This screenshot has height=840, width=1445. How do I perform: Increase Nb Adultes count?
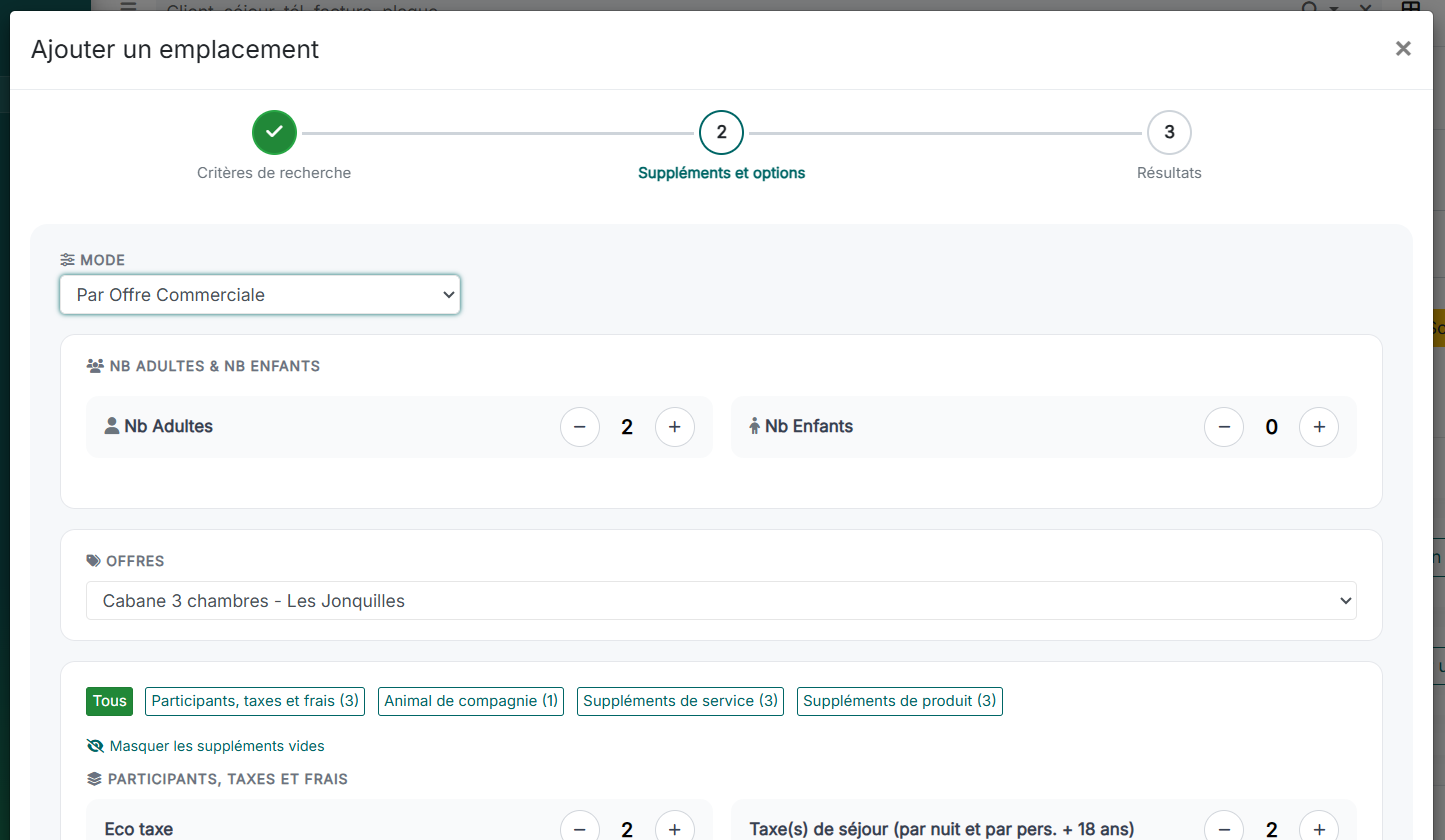tap(675, 427)
